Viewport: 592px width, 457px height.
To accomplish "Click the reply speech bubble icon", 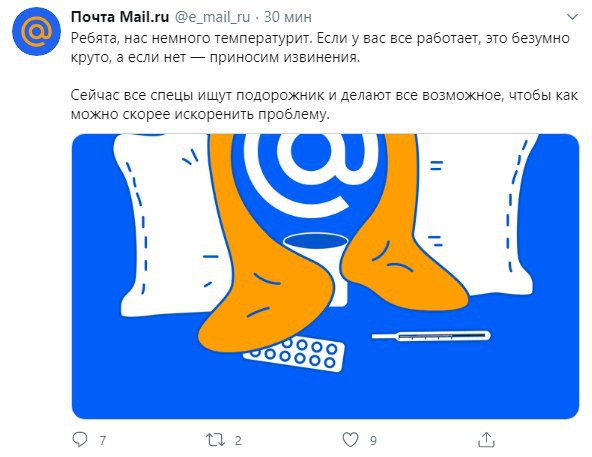I will point(80,440).
